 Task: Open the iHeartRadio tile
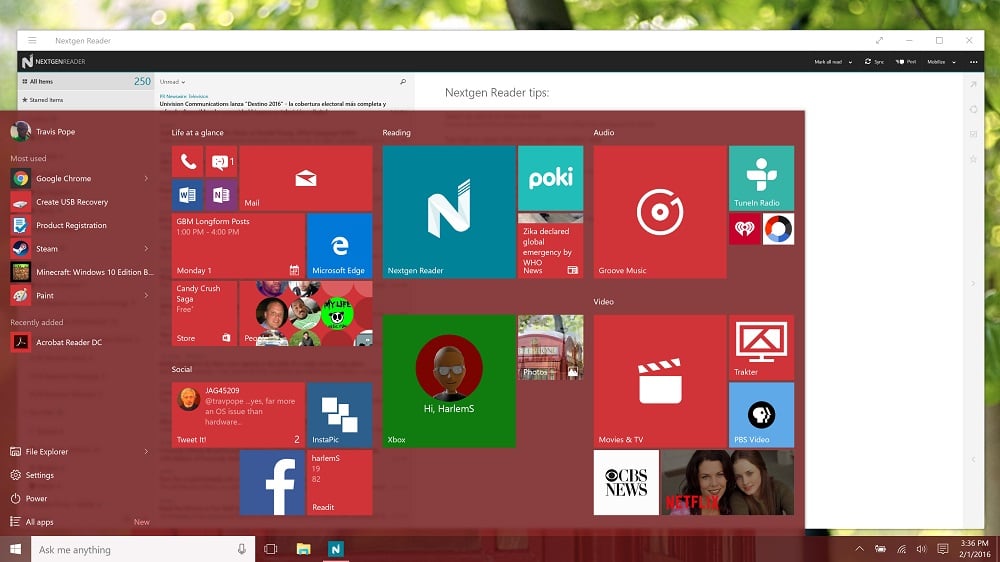pos(744,229)
